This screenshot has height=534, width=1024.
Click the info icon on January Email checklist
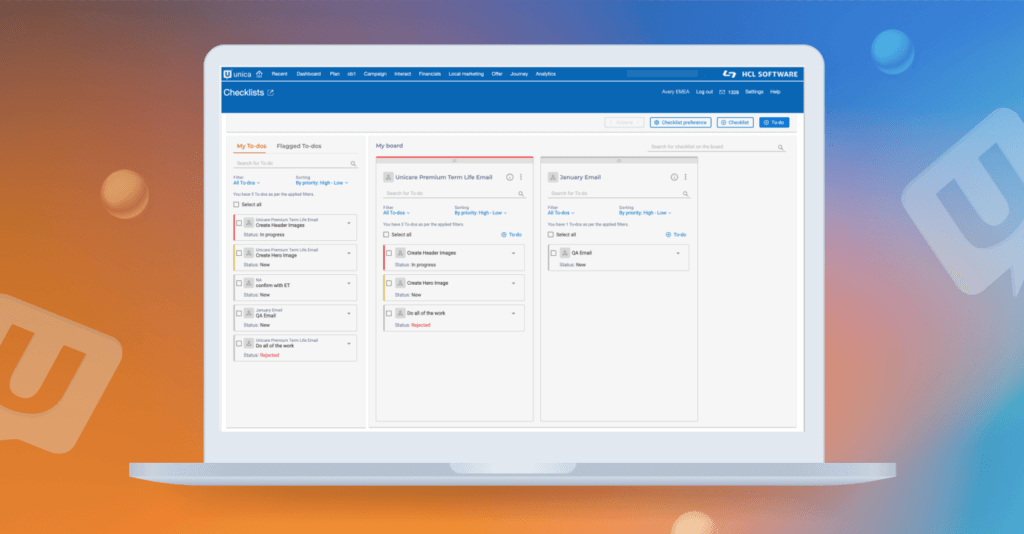pos(675,177)
